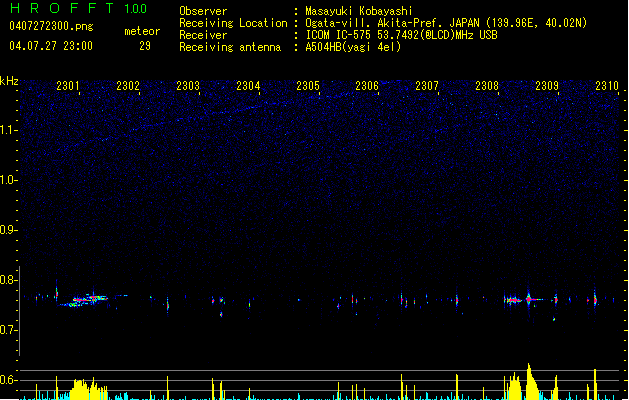629x400 pixels.
Task: Click the observer name Masayuki Kobayashi
Action: click(359, 11)
